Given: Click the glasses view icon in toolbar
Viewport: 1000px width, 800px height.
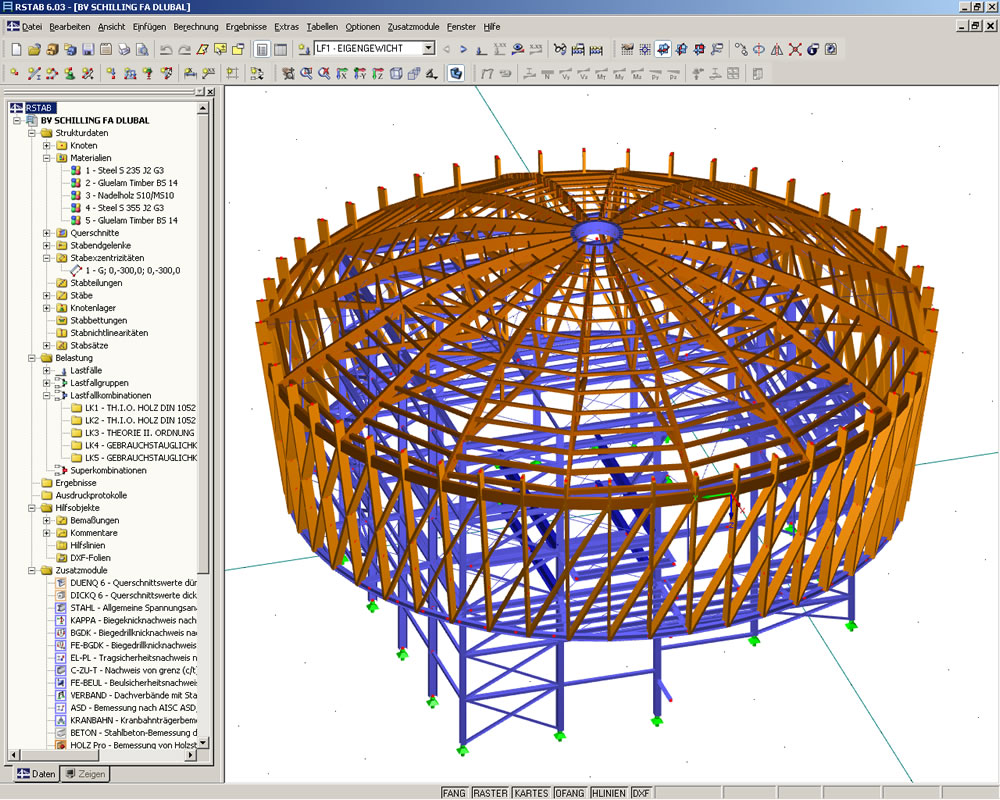Looking at the screenshot, I should (x=560, y=49).
